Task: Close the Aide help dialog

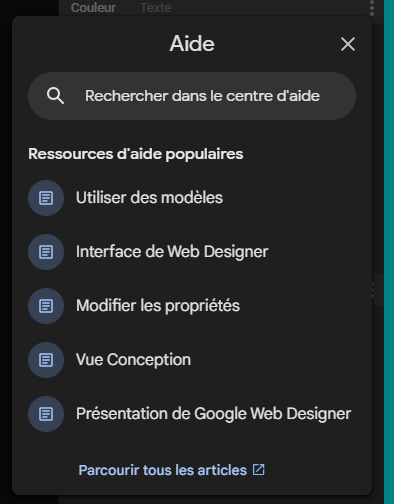Action: click(x=348, y=44)
